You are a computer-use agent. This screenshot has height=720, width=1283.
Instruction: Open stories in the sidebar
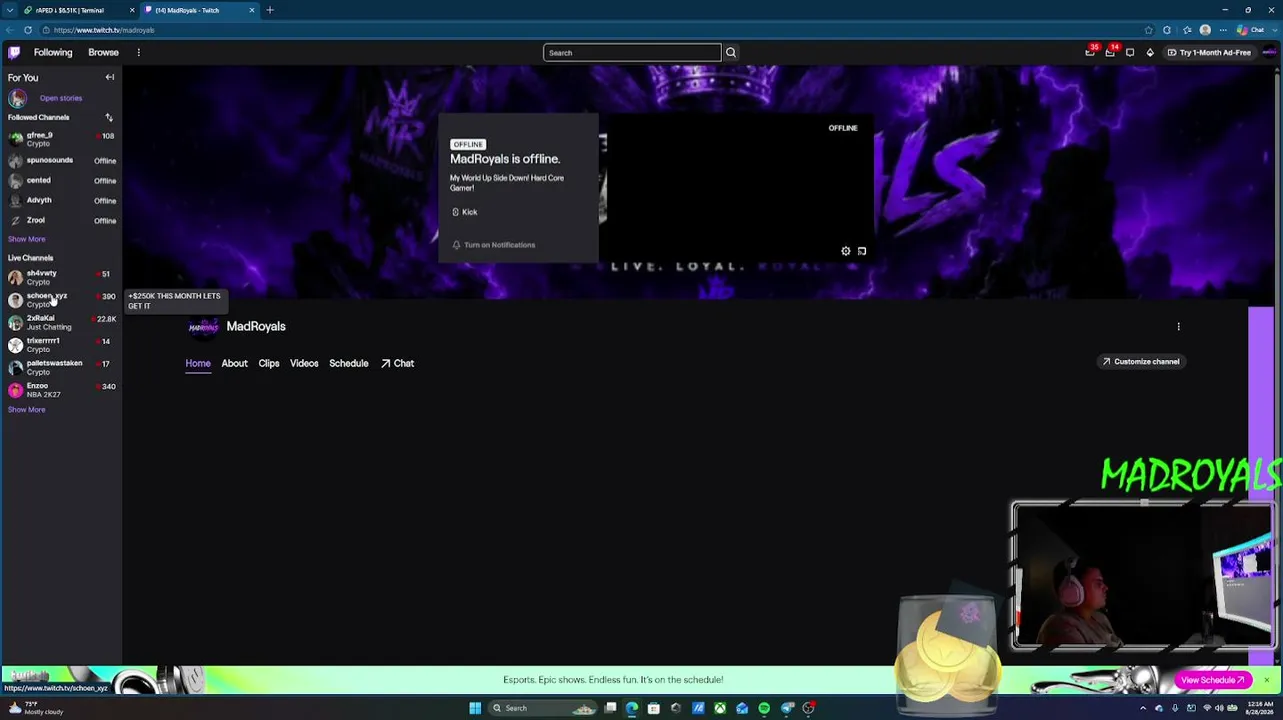(61, 98)
